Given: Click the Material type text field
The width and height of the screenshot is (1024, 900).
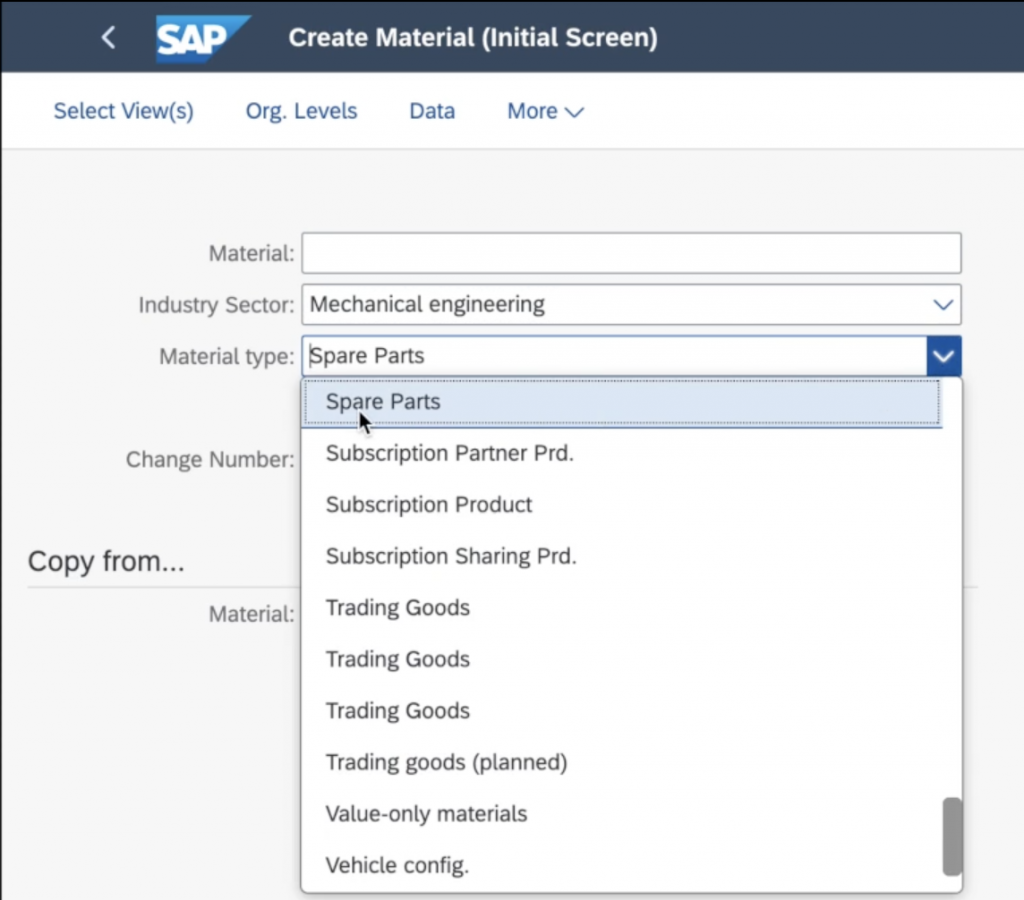Looking at the screenshot, I should (612, 356).
